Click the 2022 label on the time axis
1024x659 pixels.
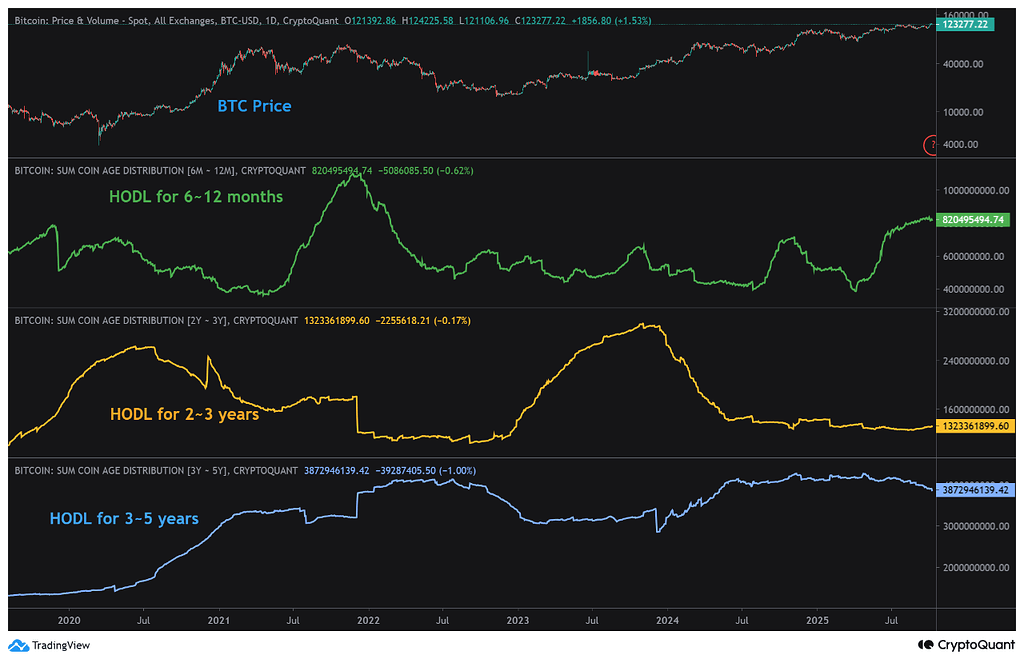[368, 620]
